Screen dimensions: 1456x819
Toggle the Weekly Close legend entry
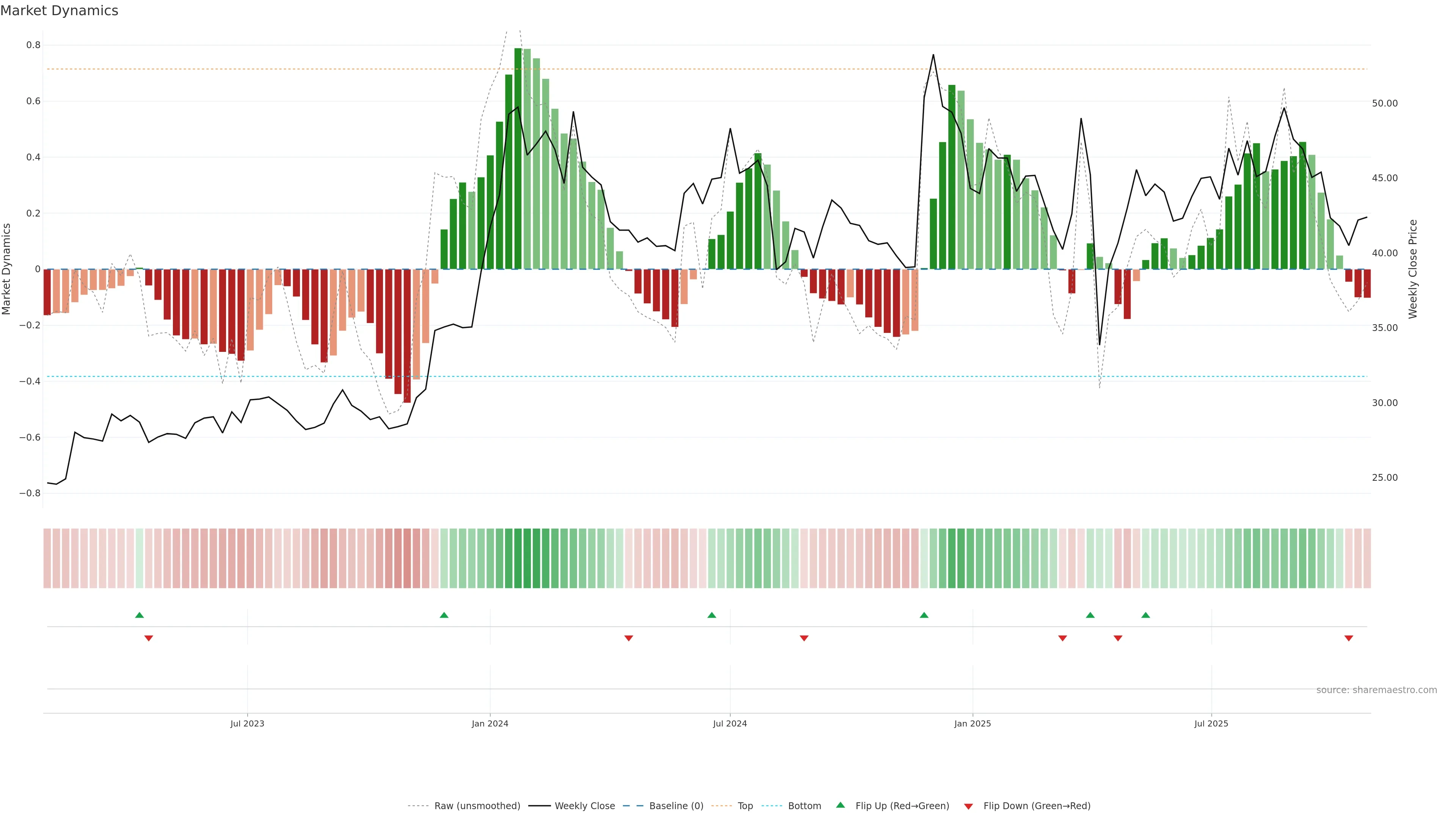tap(584, 806)
